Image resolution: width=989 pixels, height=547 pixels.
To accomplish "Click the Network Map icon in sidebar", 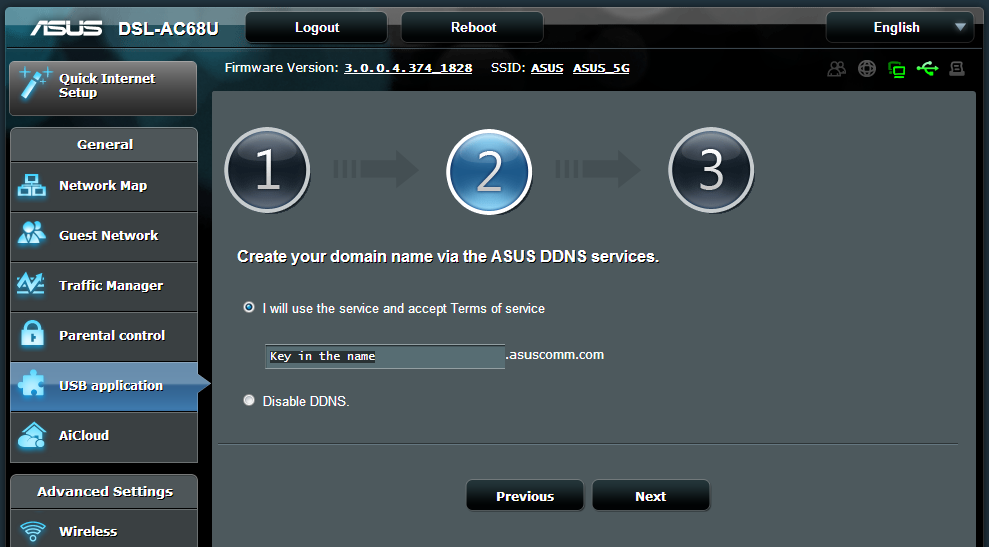I will (32, 185).
